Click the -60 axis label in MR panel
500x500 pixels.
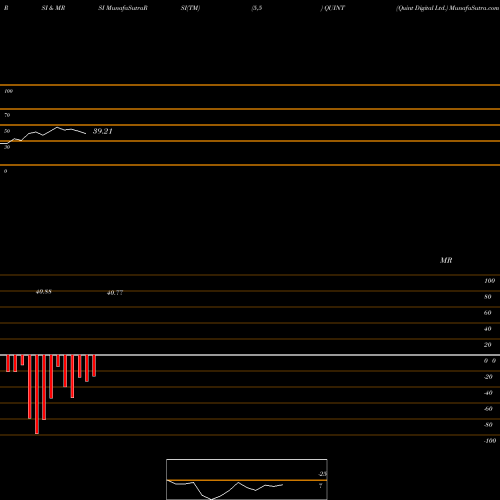tap(488, 409)
